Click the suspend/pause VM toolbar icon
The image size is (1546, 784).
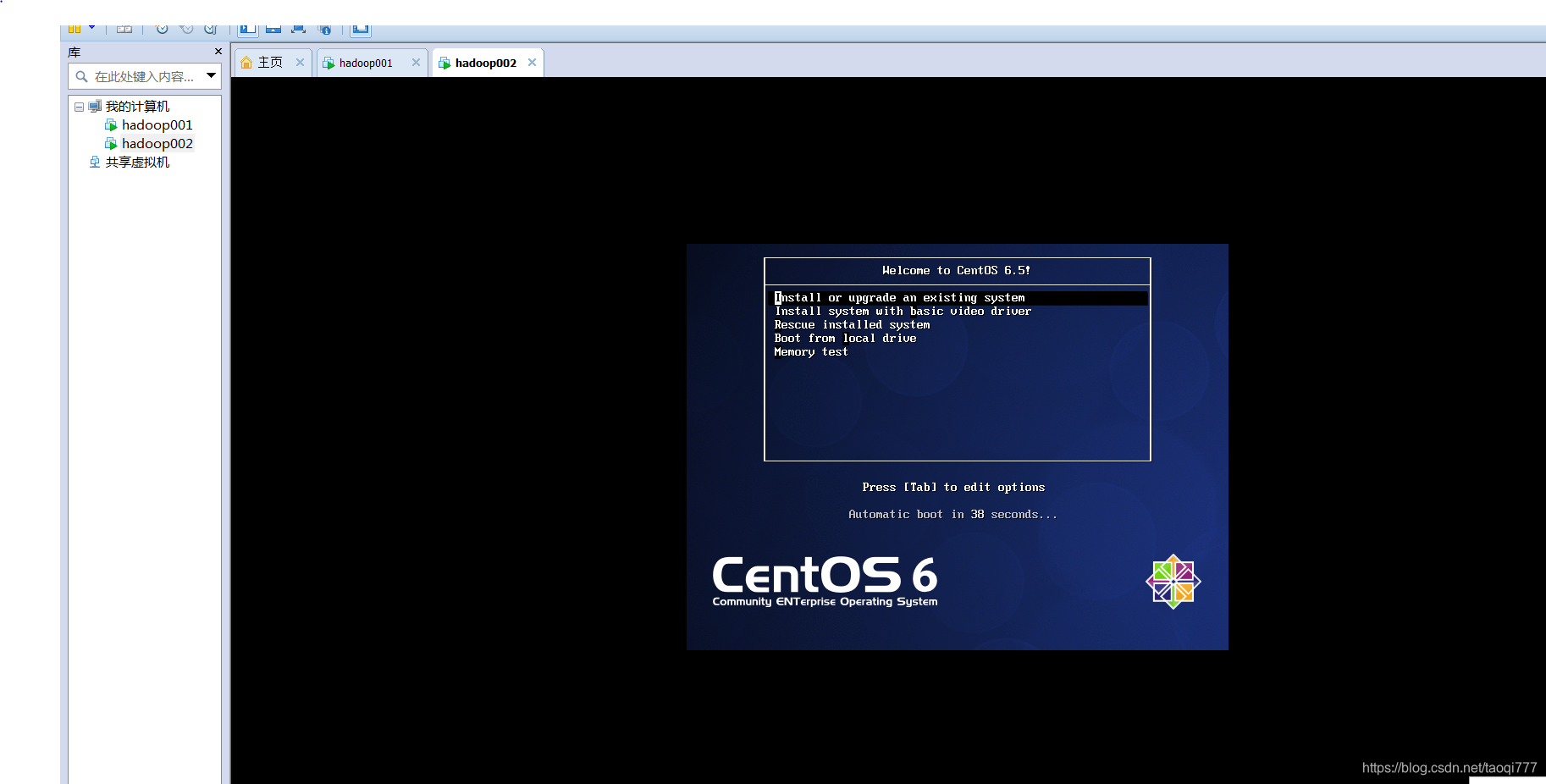coord(75,29)
